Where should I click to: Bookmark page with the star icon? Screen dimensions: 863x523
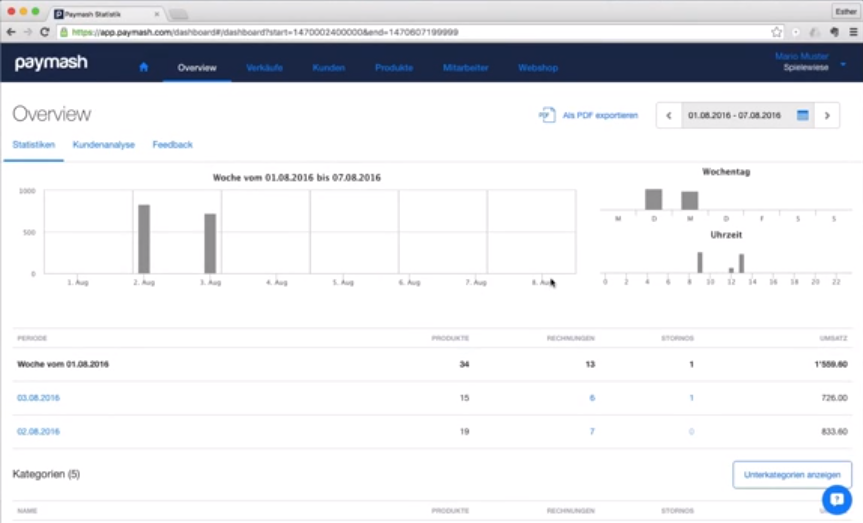click(777, 32)
